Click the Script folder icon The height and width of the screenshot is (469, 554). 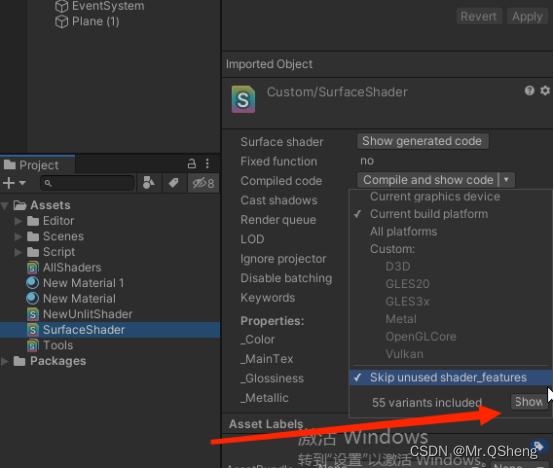click(33, 252)
